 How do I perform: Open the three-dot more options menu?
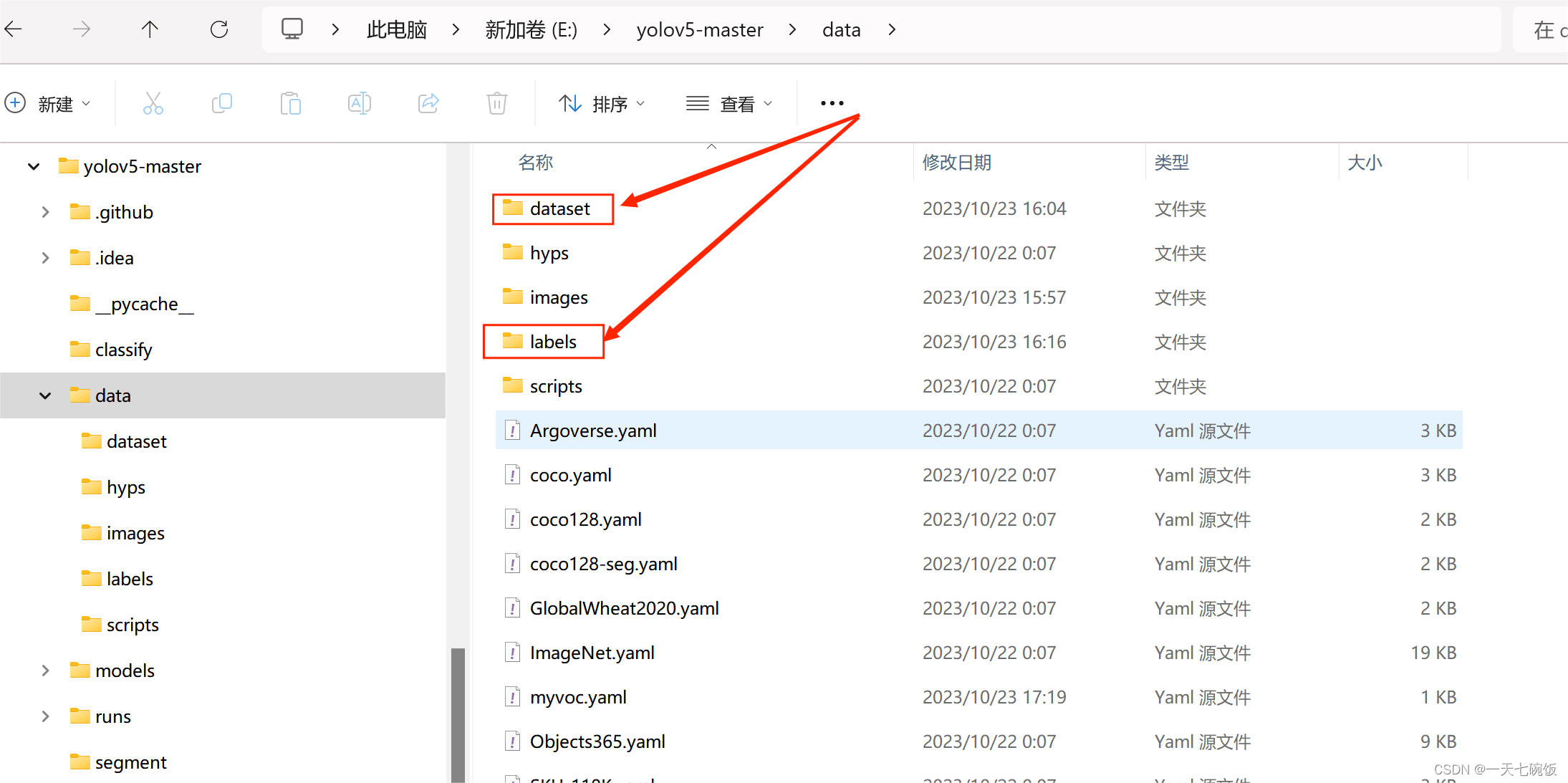tap(832, 104)
